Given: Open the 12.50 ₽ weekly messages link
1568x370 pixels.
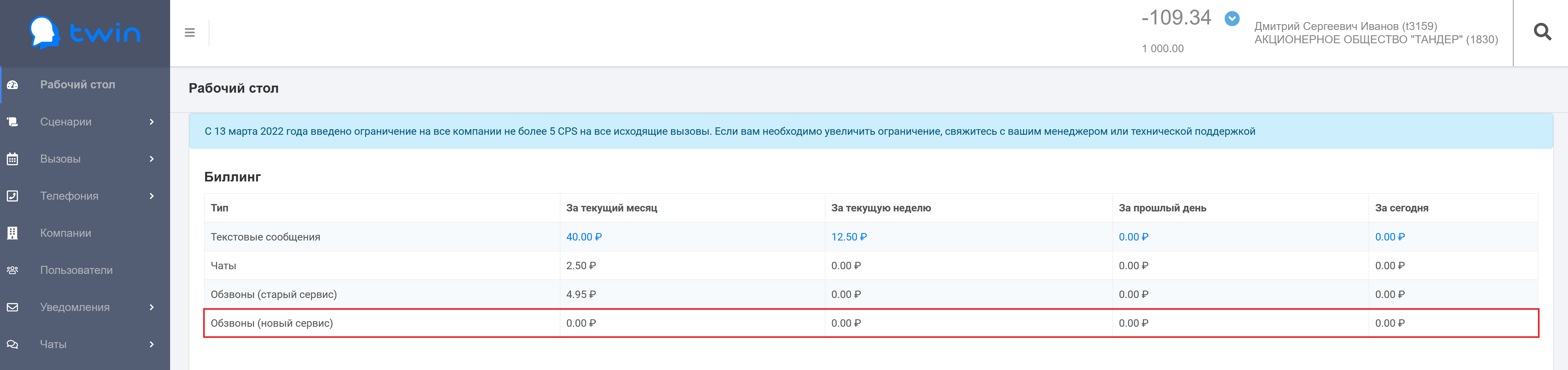Looking at the screenshot, I should pos(849,237).
